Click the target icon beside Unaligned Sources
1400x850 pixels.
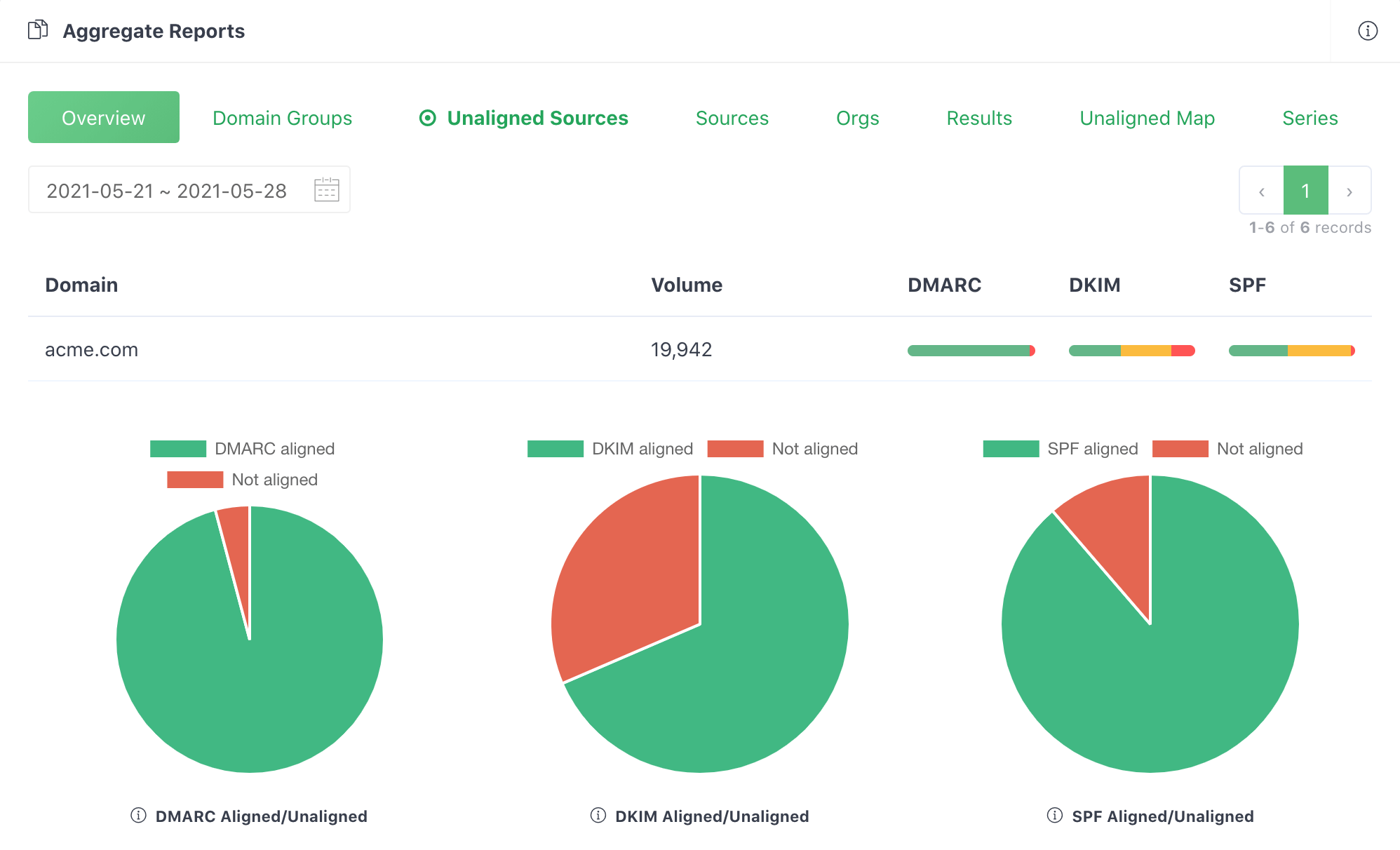pyautogui.click(x=427, y=118)
